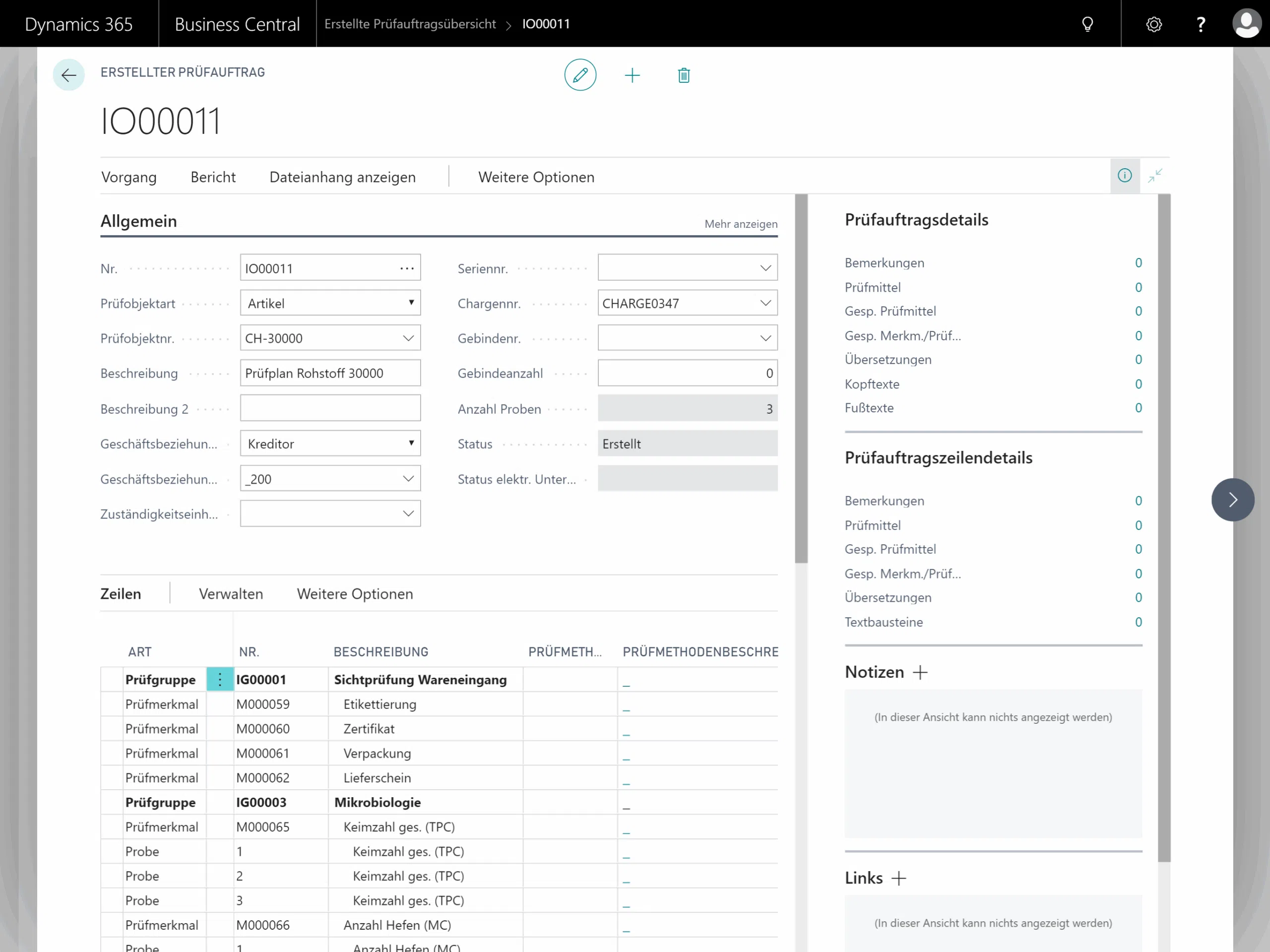1270x952 pixels.
Task: Click the BESCHREIBUNG column header
Action: (381, 652)
